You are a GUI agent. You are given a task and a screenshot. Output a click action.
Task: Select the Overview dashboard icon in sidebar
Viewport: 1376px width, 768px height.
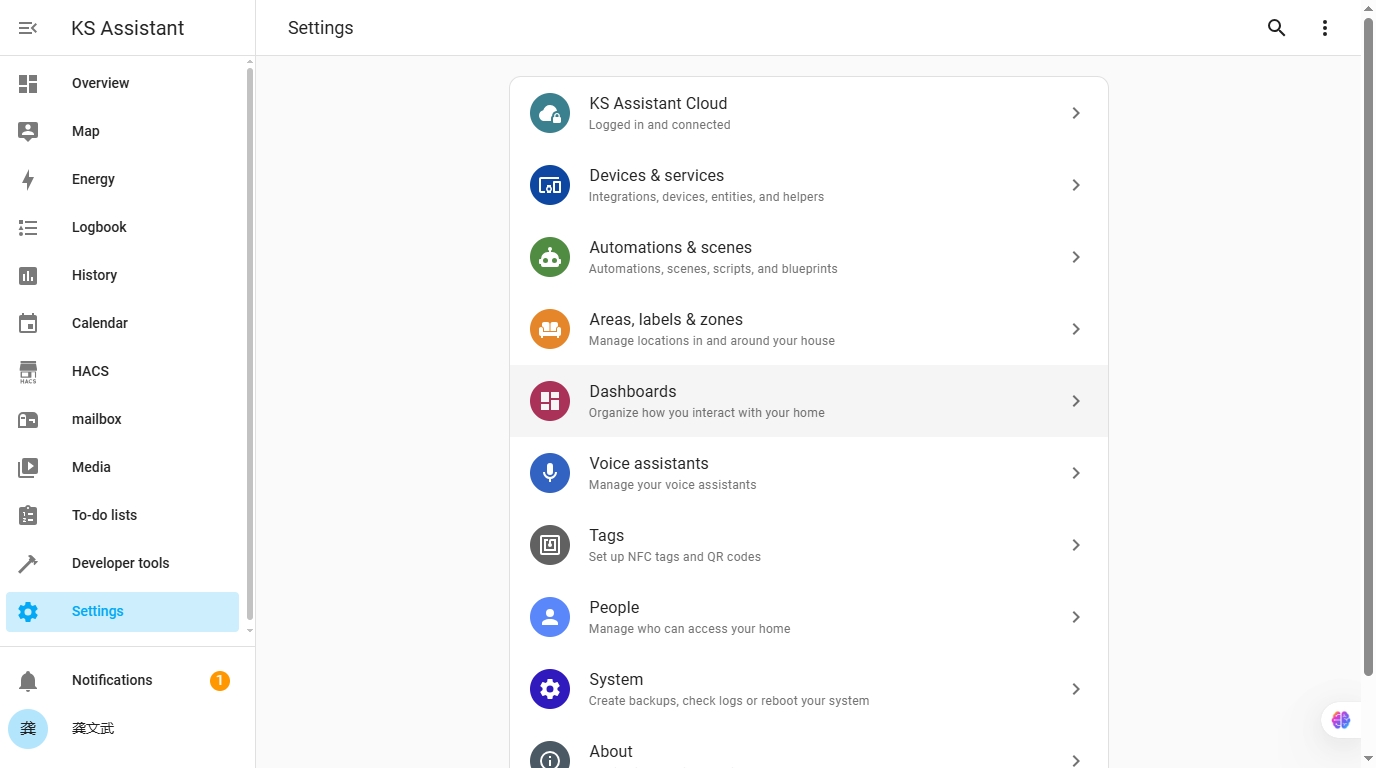click(28, 83)
